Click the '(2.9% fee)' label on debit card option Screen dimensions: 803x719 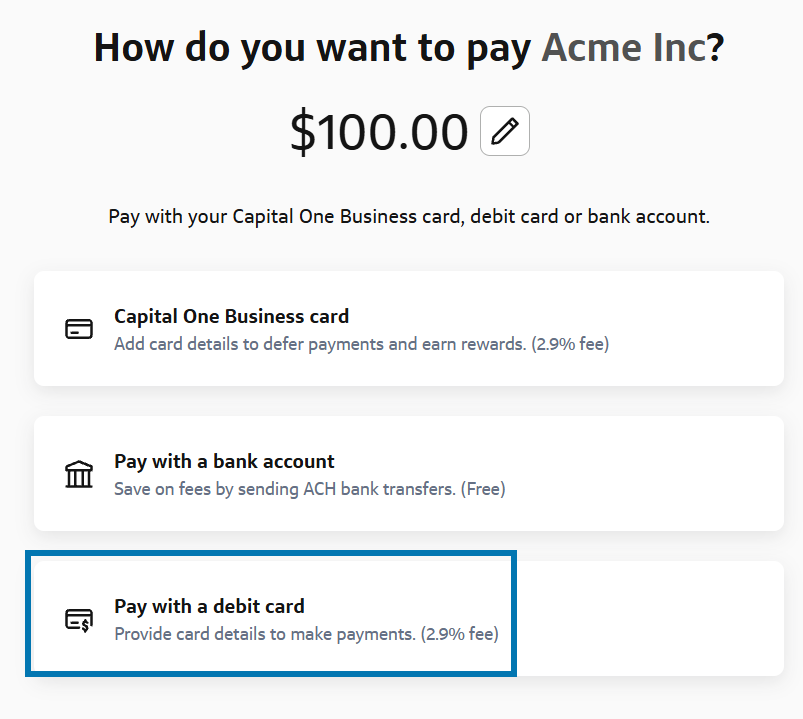(459, 634)
